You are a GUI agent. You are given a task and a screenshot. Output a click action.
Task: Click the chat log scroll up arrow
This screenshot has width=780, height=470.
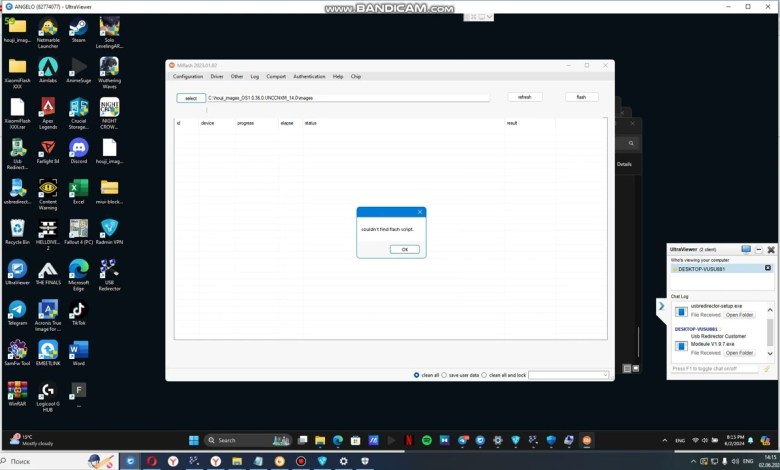click(770, 310)
